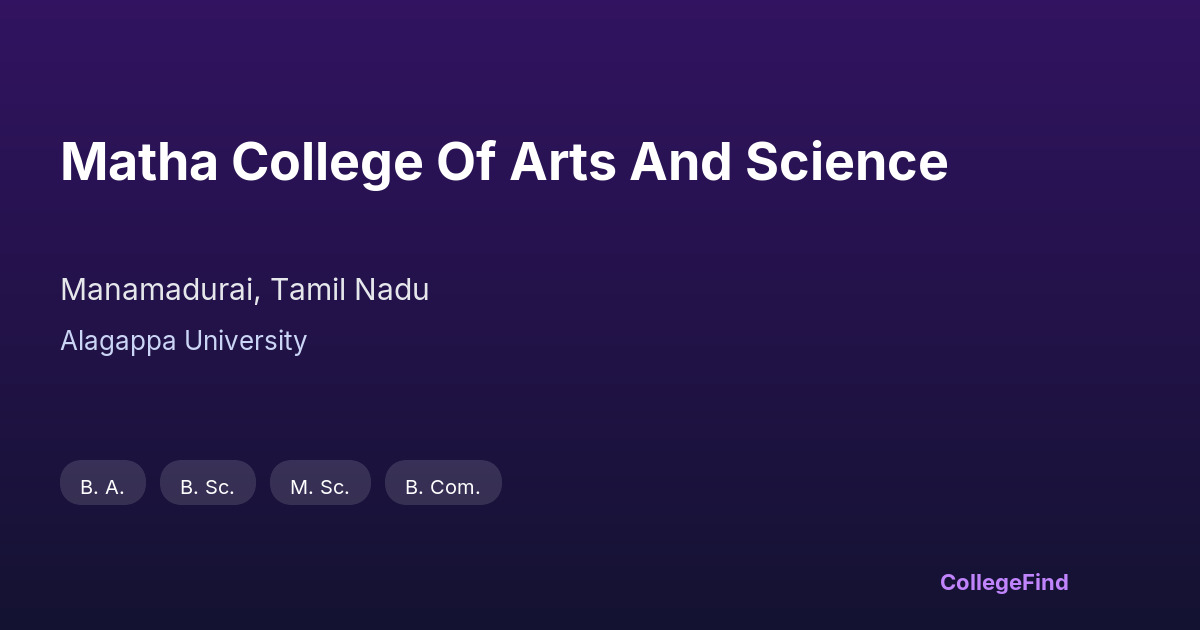Click the word "University" under the location
Image resolution: width=1200 pixels, height=630 pixels.
[x=245, y=341]
